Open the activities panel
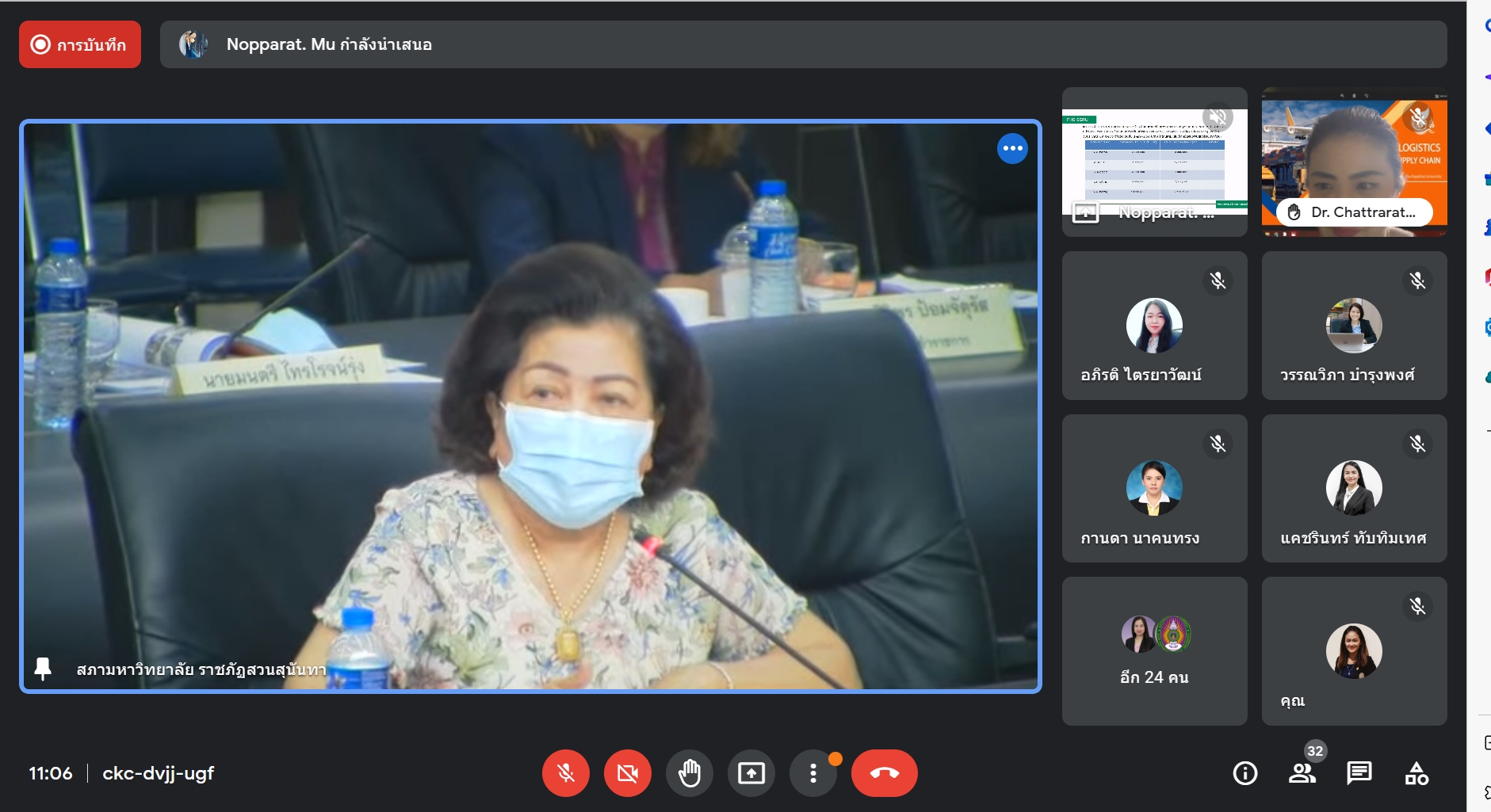1491x812 pixels. click(x=1416, y=773)
